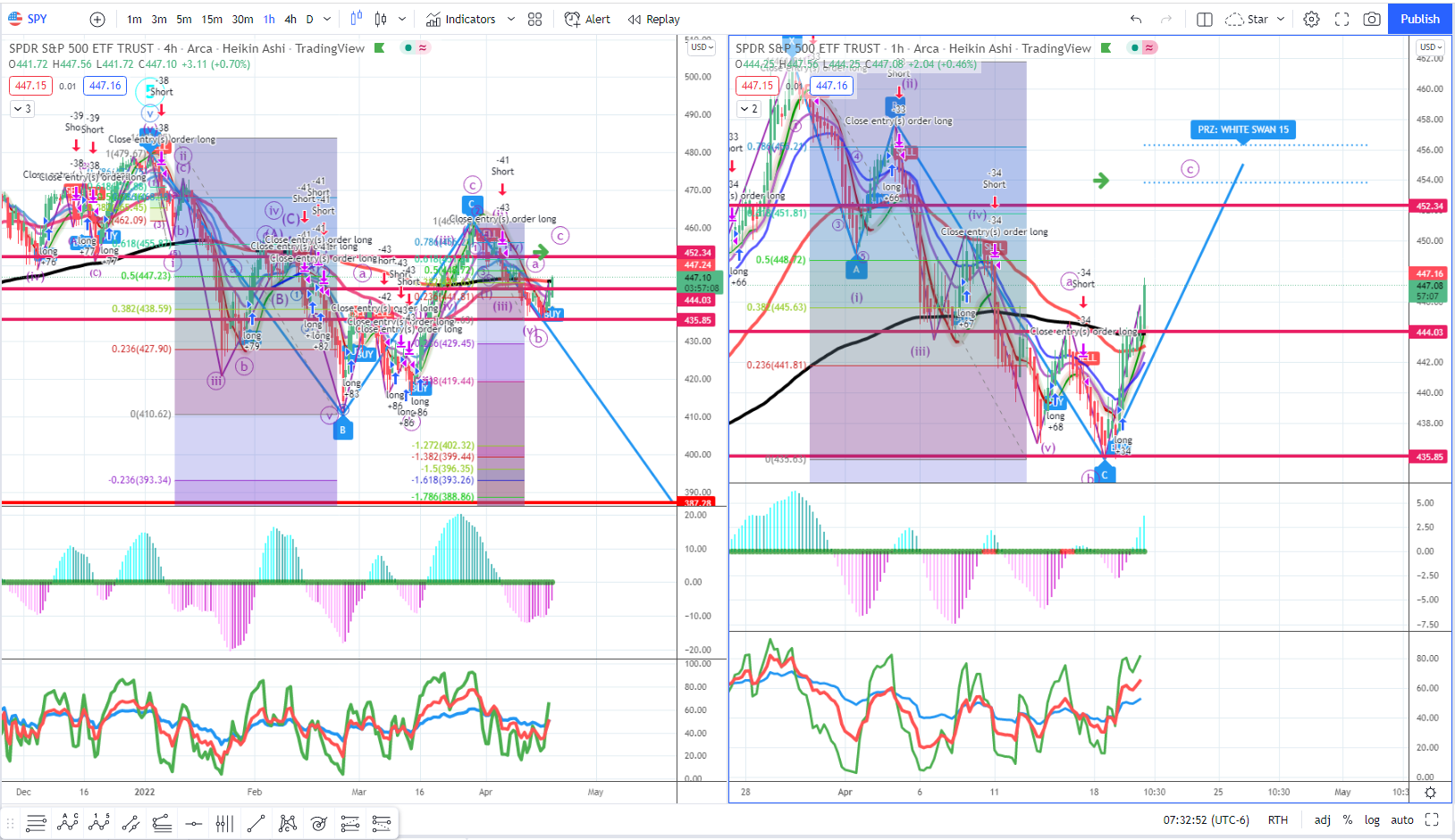Image resolution: width=1455 pixels, height=840 pixels.
Task: Toggle percent scale mode
Action: (x=1347, y=820)
